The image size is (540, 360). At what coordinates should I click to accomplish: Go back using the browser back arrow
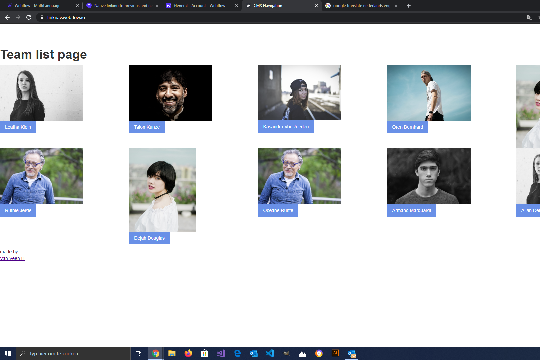(7, 17)
